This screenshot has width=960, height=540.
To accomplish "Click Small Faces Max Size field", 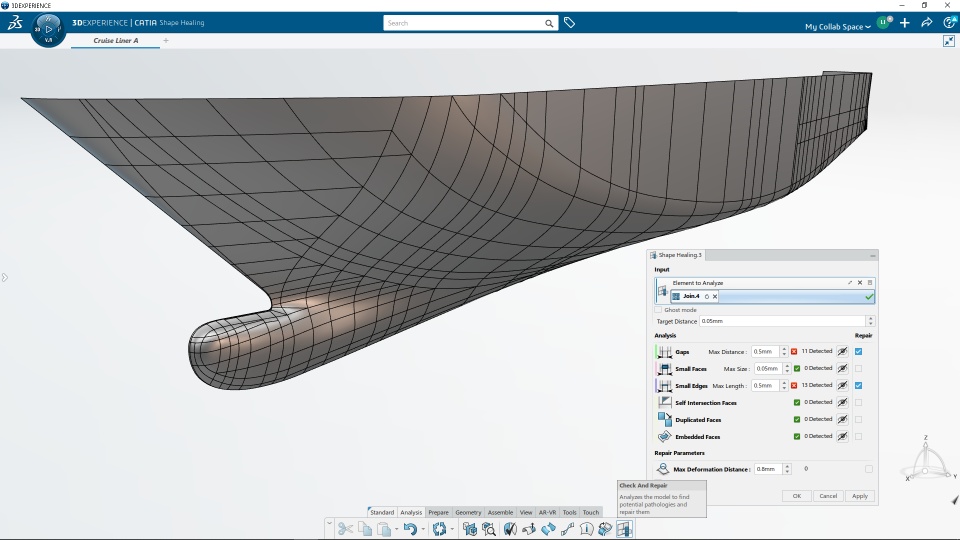I will (x=768, y=369).
